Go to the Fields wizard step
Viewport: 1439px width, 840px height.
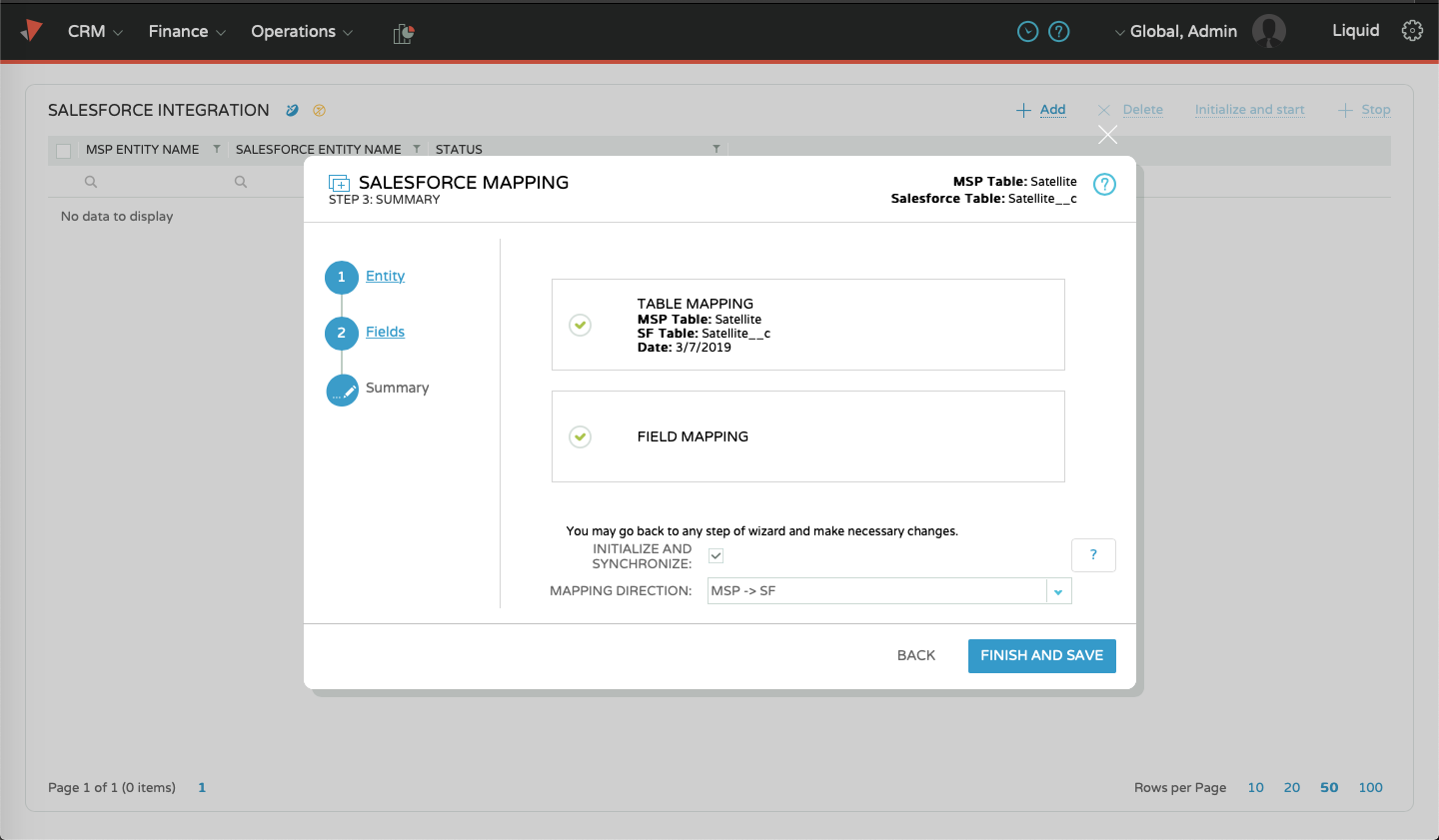(385, 332)
